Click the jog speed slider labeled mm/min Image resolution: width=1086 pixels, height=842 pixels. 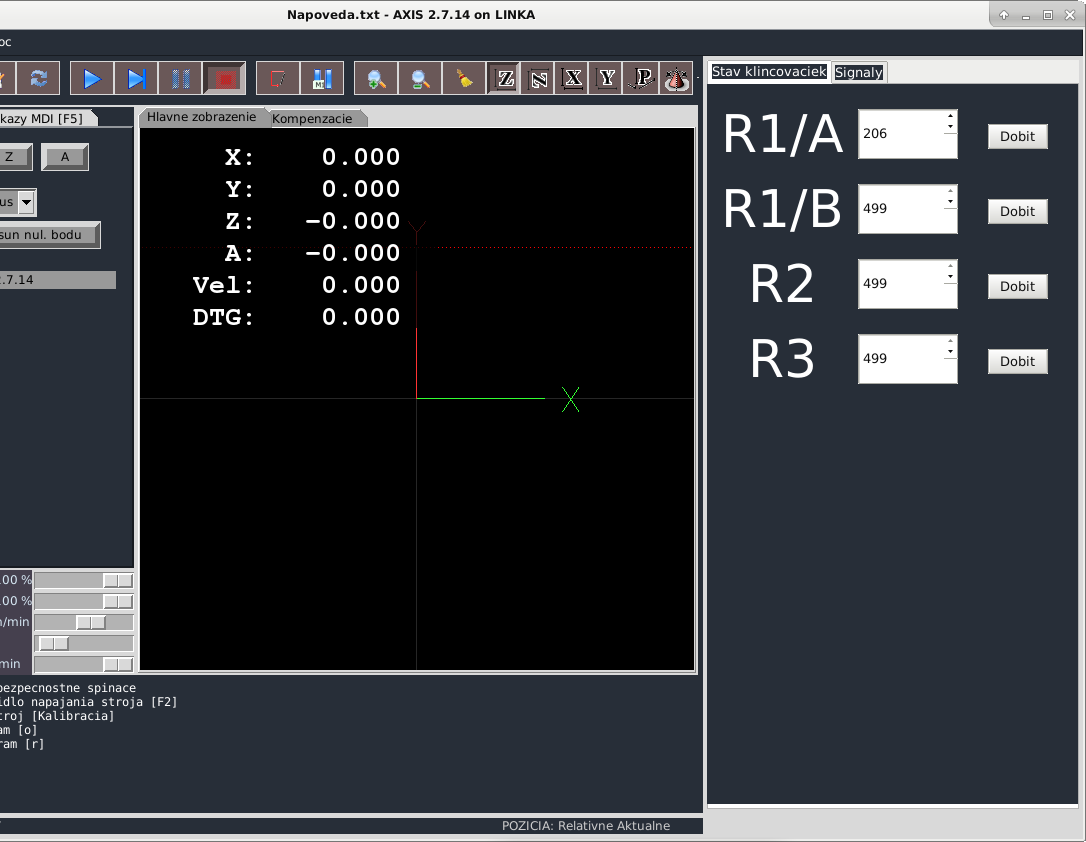coord(84,622)
